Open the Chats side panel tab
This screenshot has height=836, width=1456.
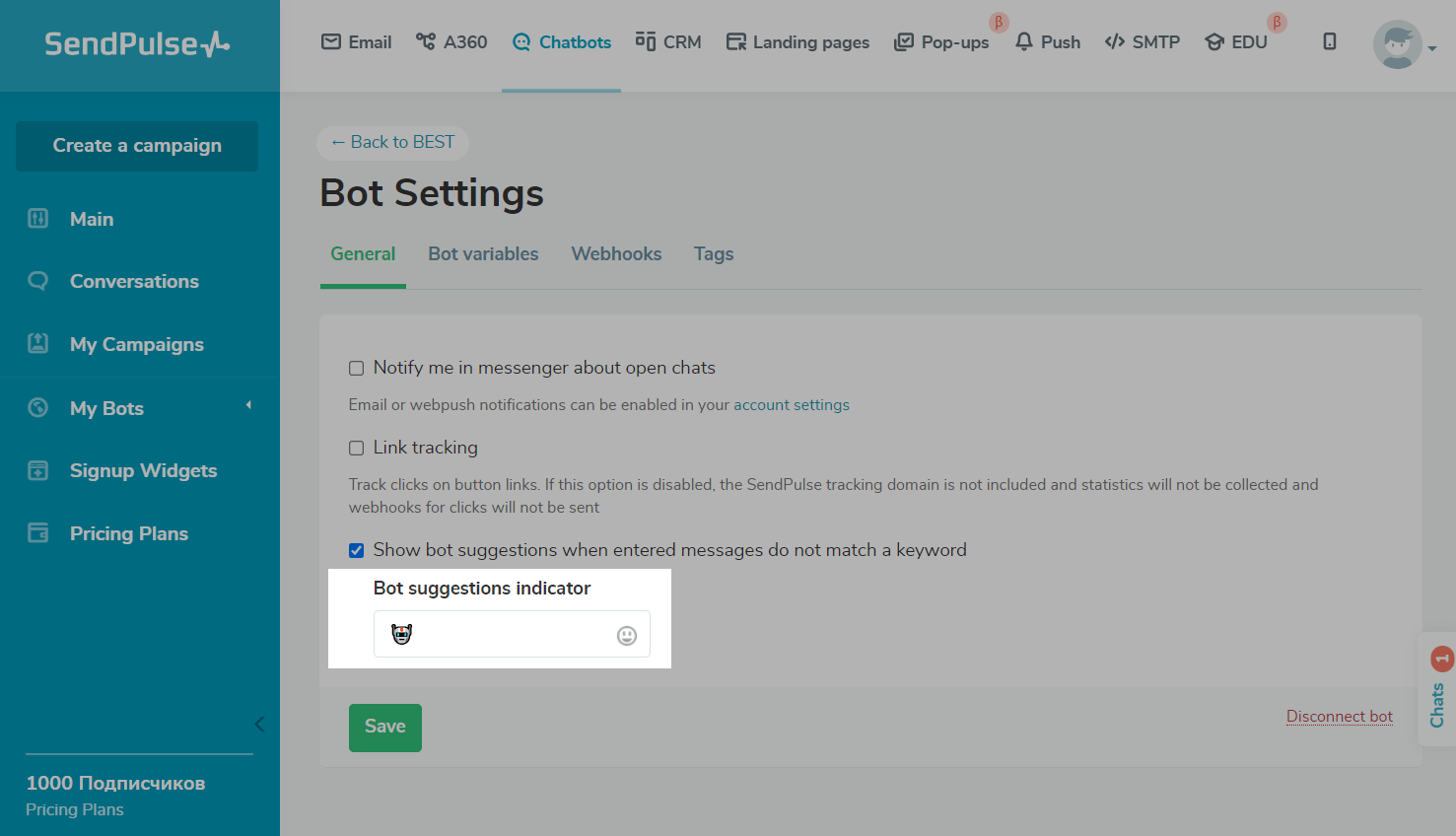[x=1437, y=690]
